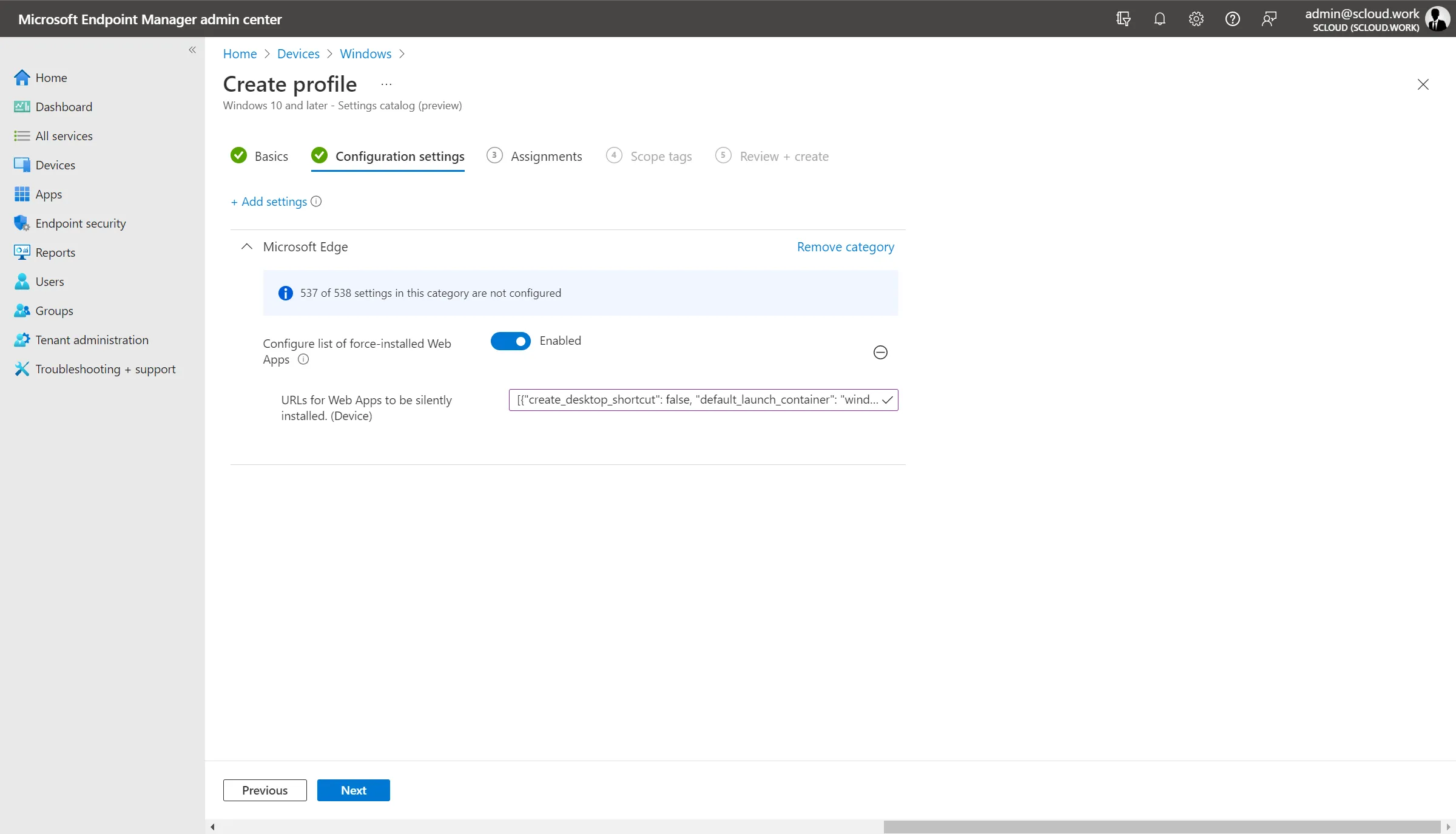Click the Reports icon in sidebar
The image size is (1456, 834).
(22, 253)
